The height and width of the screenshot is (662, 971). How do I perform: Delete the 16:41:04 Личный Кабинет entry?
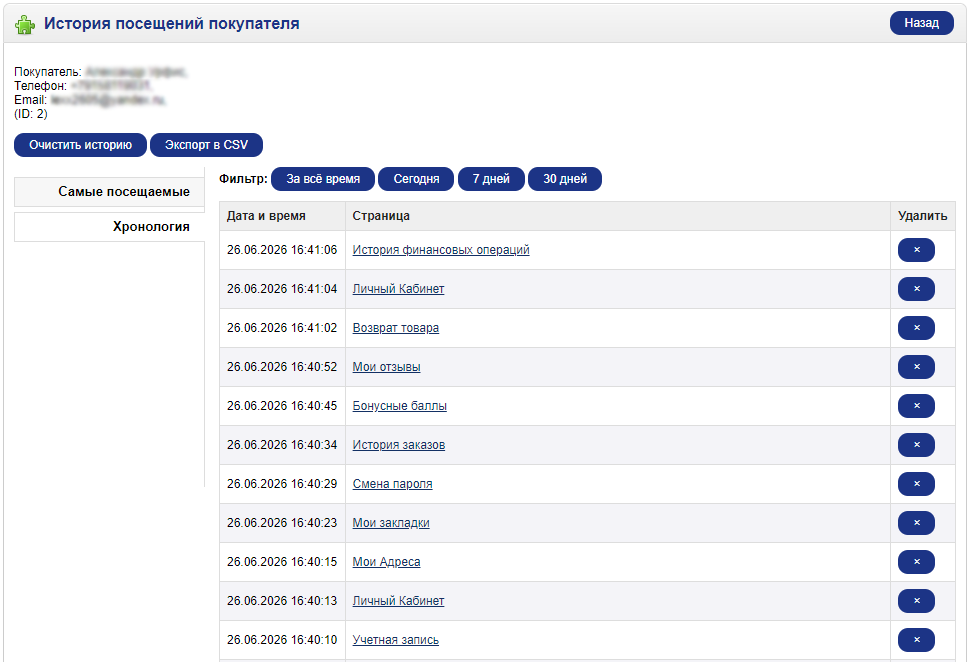point(916,289)
